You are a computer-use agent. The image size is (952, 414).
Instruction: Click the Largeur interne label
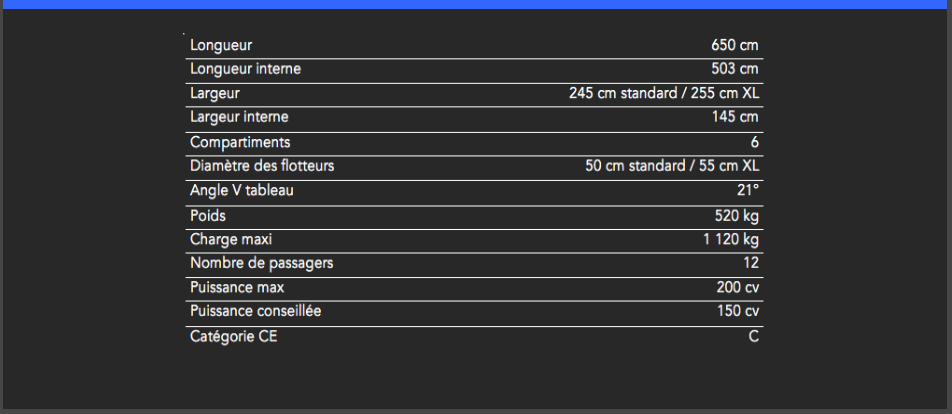click(x=239, y=117)
